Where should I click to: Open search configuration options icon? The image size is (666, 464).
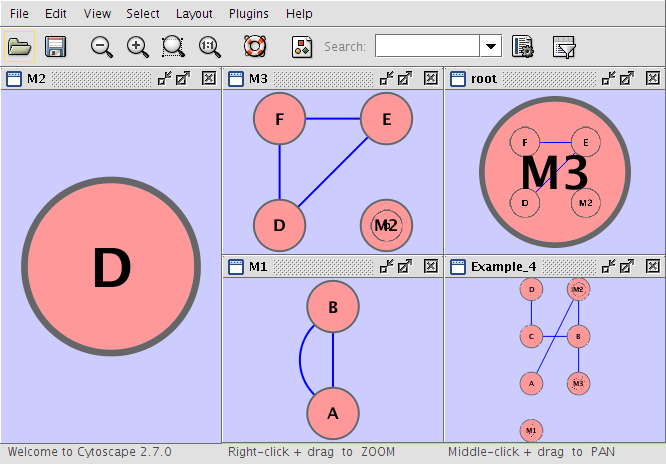coord(521,46)
